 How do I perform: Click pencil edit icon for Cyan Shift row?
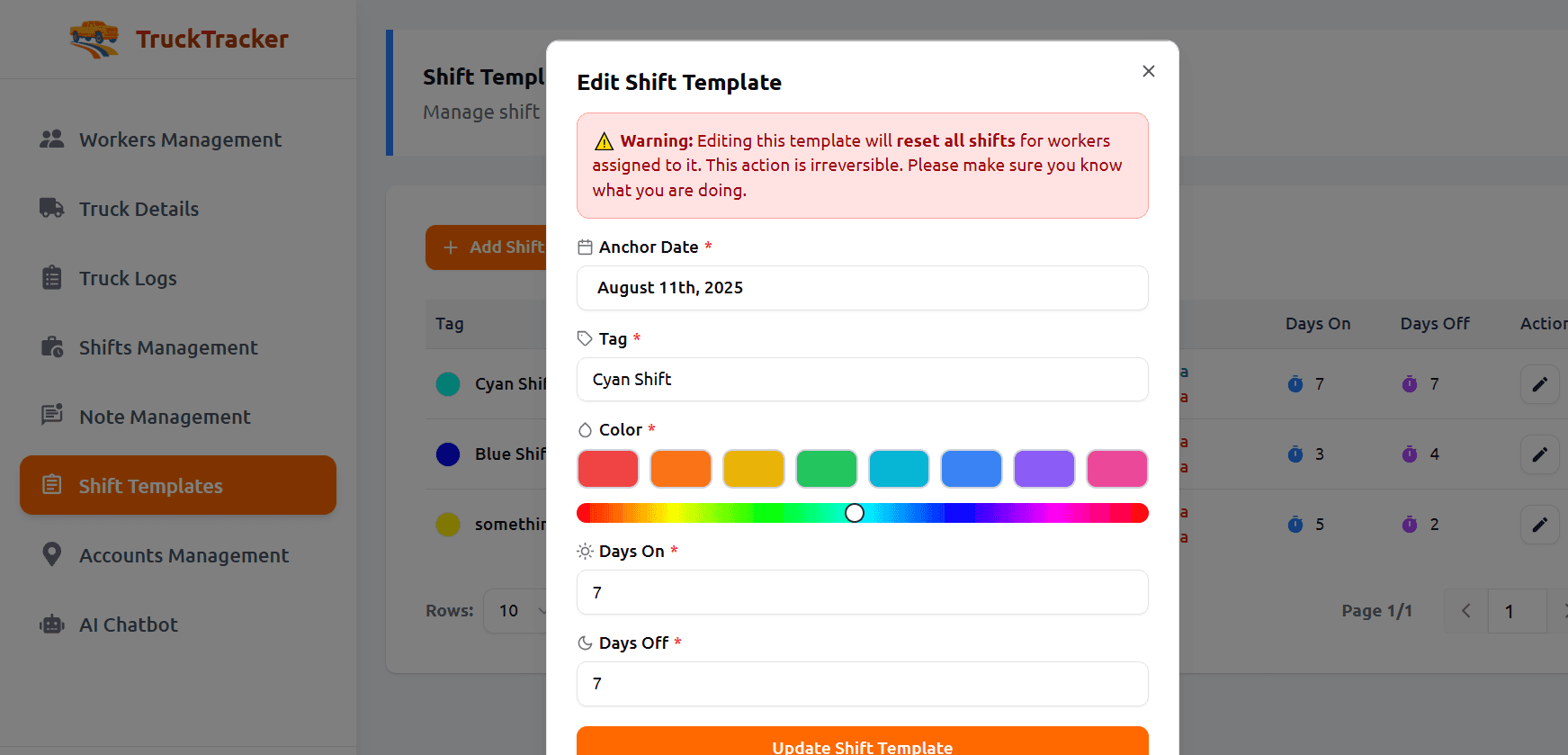tap(1539, 384)
